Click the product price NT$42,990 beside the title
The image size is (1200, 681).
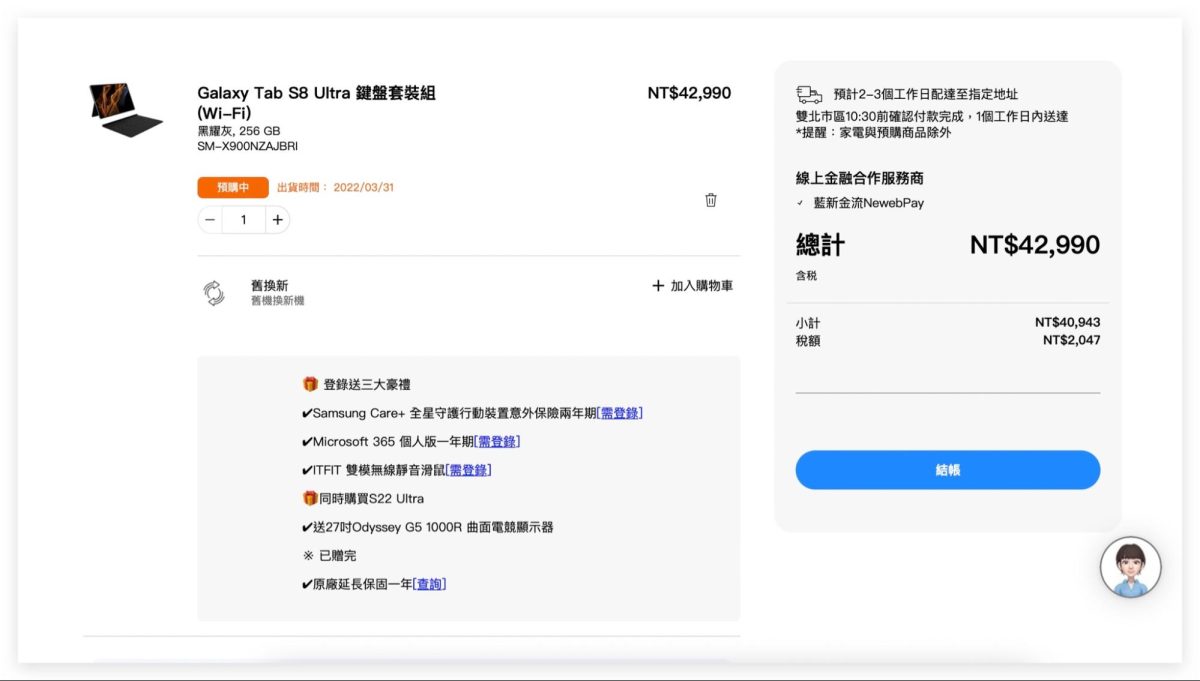(x=689, y=93)
